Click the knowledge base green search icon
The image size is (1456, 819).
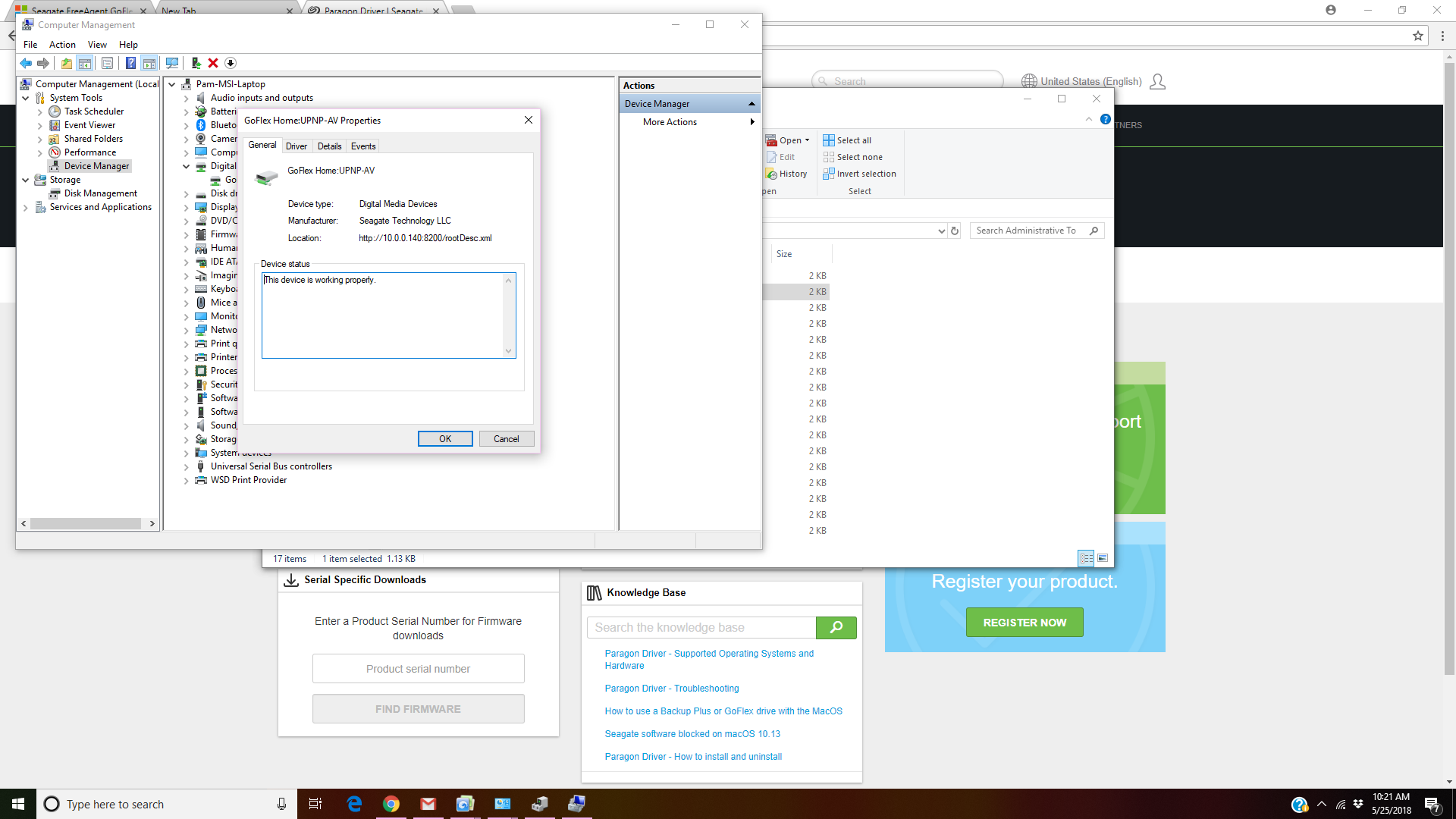click(836, 628)
